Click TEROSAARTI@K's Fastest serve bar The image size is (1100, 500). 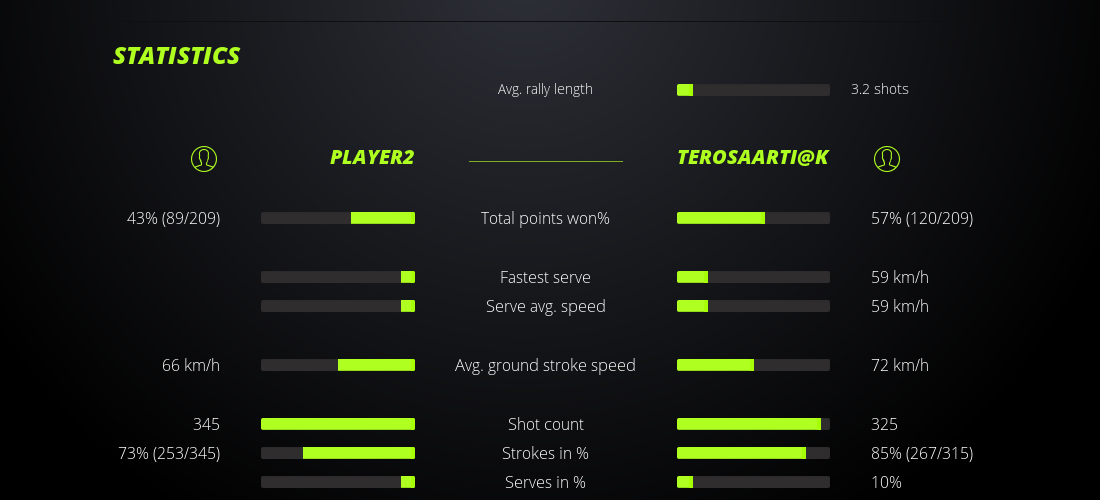pyautogui.click(x=753, y=277)
